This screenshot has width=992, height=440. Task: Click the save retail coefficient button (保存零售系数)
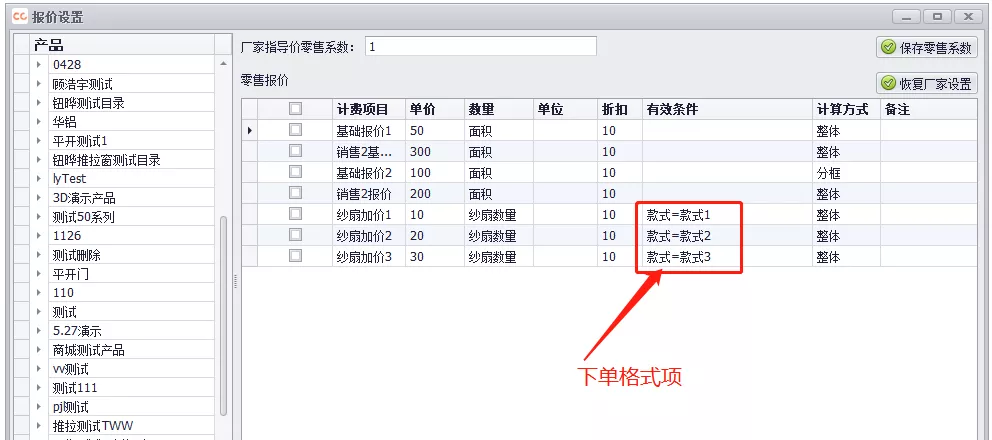coord(927,47)
